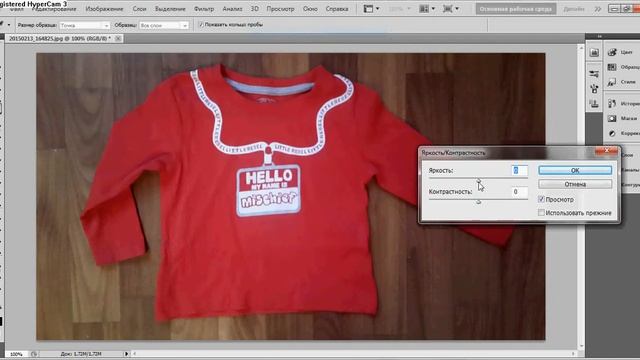Click the Отмена (Cancel) button
Image resolution: width=640 pixels, height=360 pixels.
tap(575, 184)
